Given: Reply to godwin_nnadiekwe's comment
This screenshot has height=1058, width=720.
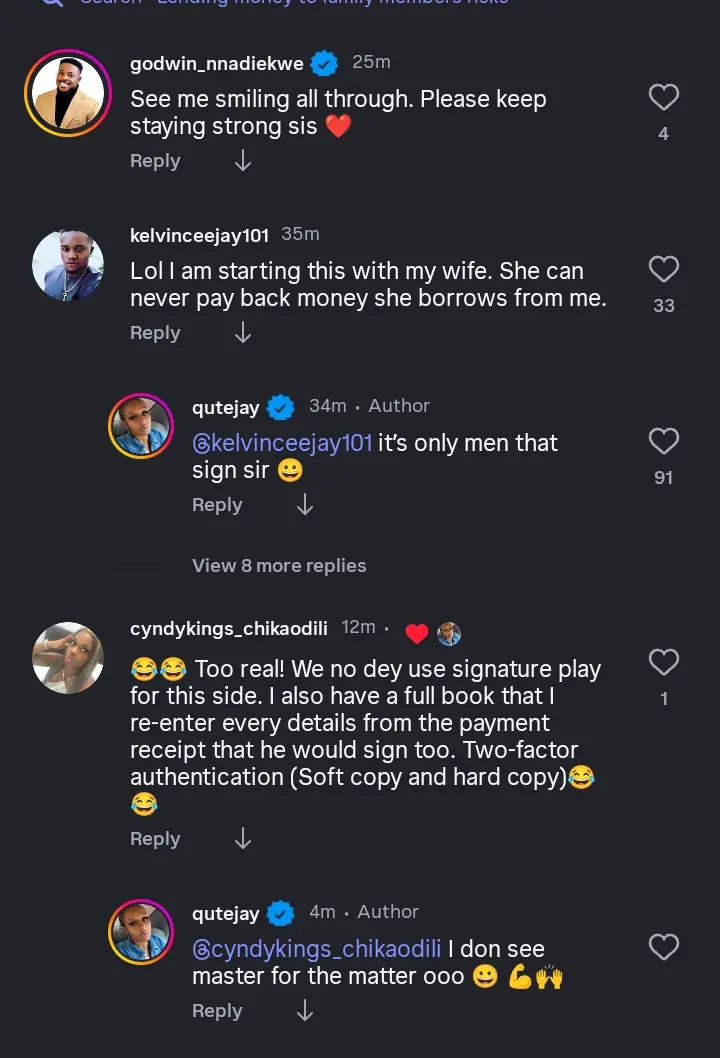Looking at the screenshot, I should click(155, 161).
